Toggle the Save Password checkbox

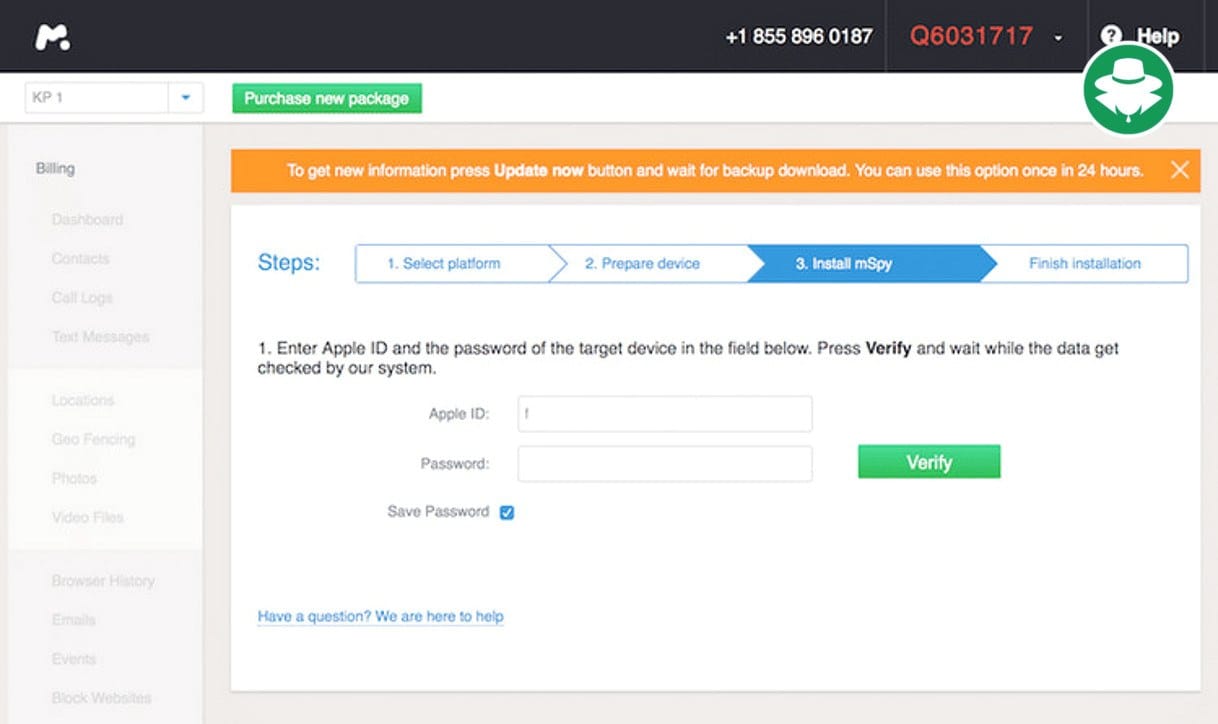pyautogui.click(x=507, y=512)
